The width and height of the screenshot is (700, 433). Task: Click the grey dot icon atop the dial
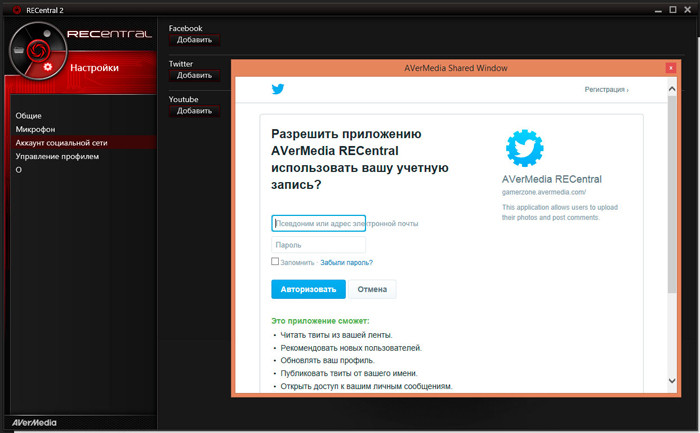pos(47,33)
